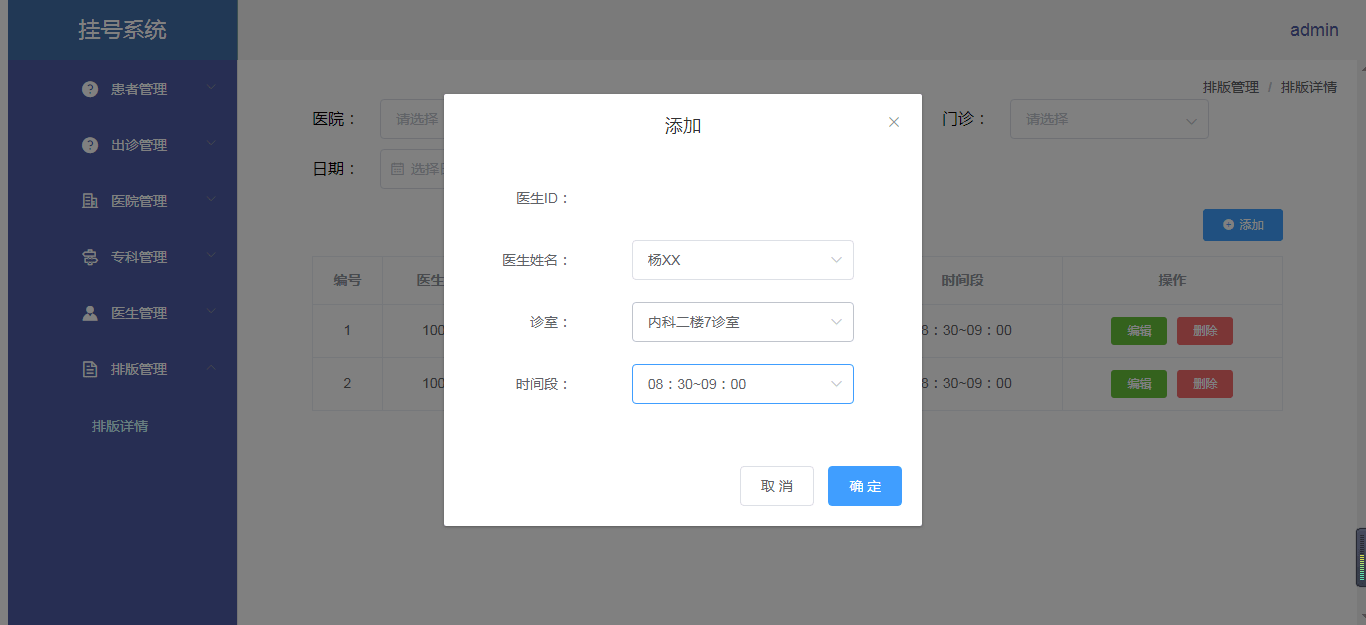Confirm the dialog by clicking 确定
The width and height of the screenshot is (1366, 625).
click(x=864, y=486)
